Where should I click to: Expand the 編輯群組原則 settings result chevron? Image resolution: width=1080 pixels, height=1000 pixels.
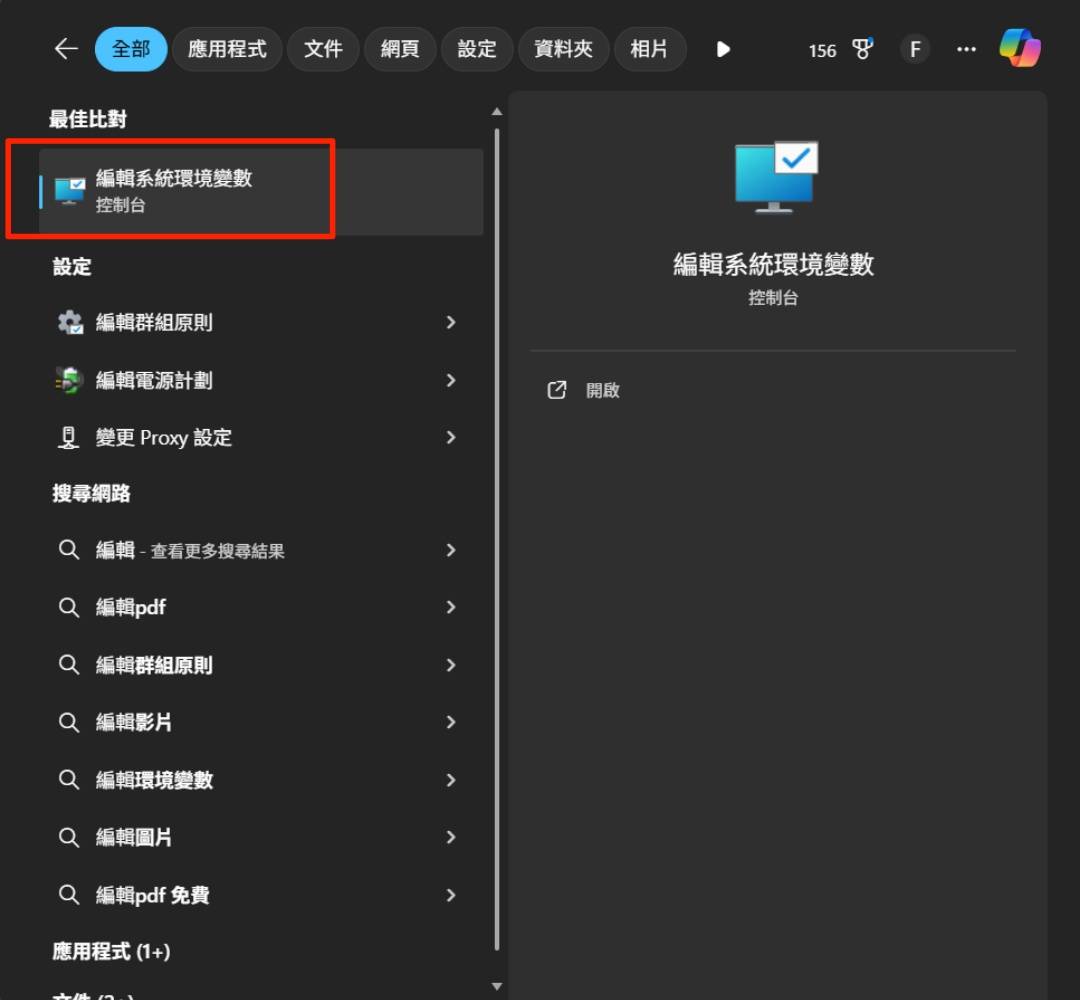click(x=451, y=322)
